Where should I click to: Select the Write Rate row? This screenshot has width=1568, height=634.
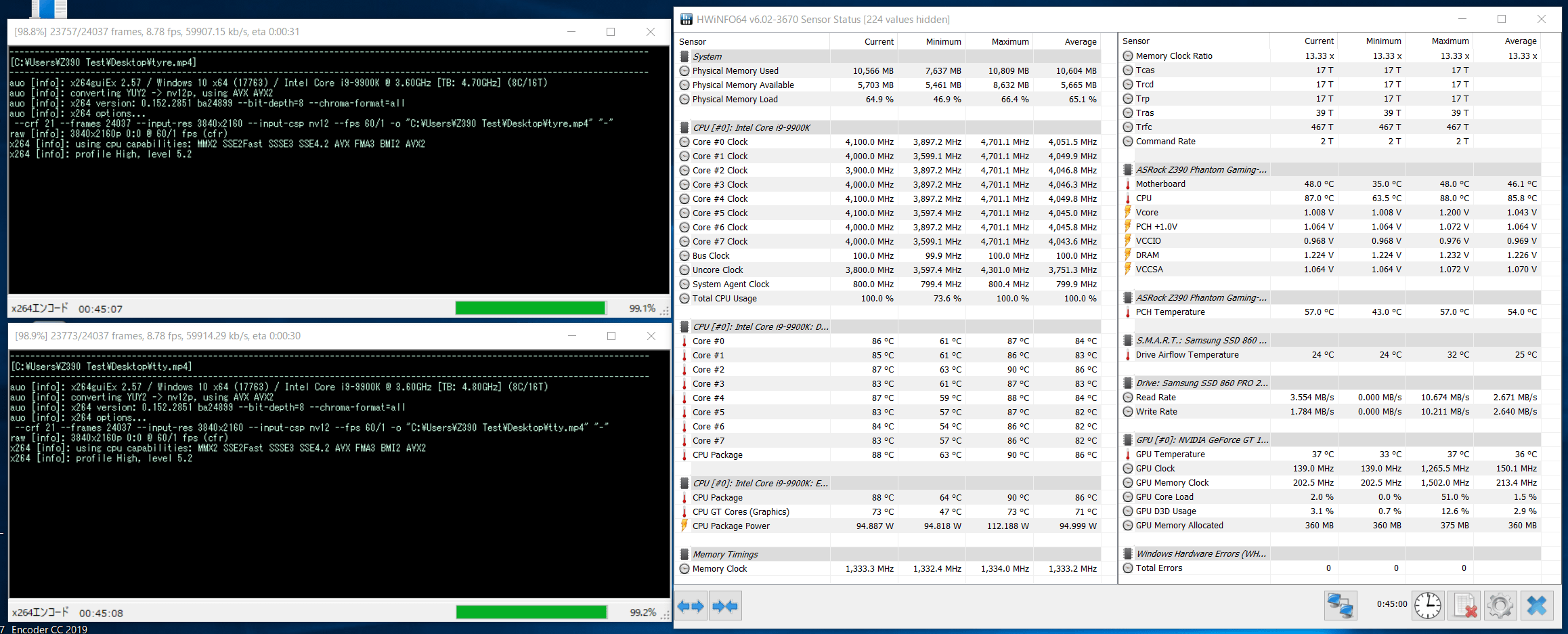1330,411
